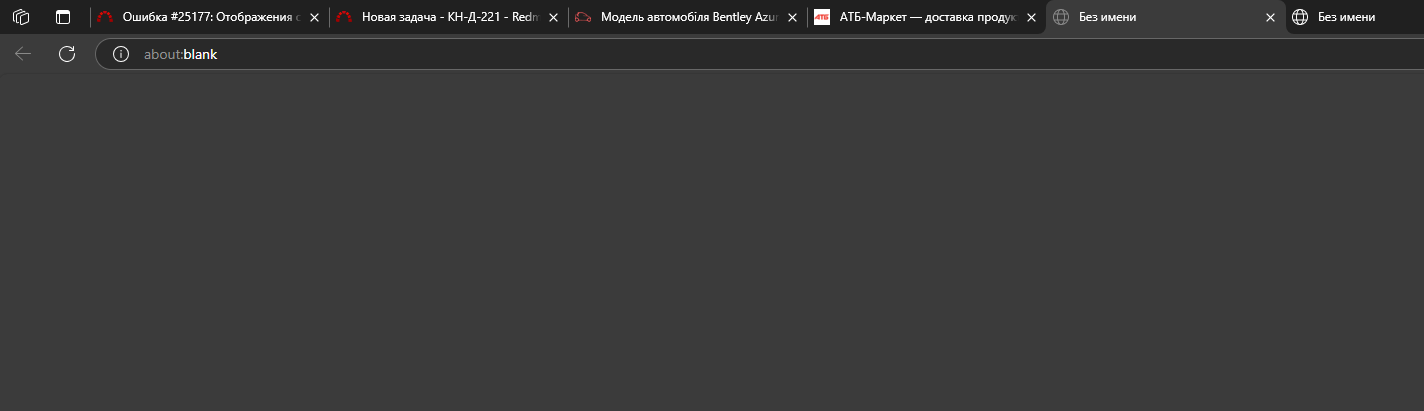The image size is (1424, 411).
Task: Click the ATB logo favicon
Action: [822, 17]
